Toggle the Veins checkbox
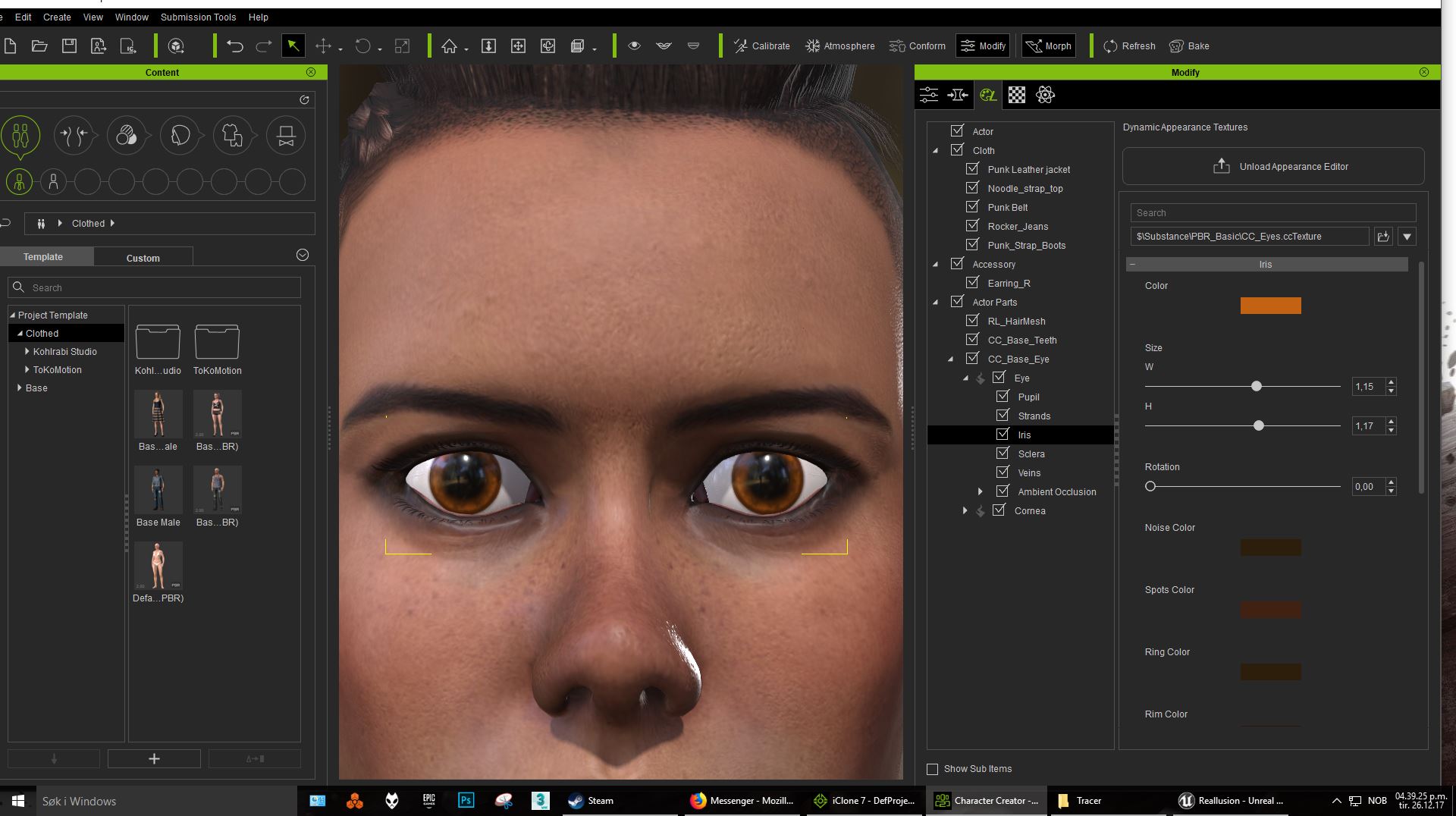 [x=1003, y=472]
